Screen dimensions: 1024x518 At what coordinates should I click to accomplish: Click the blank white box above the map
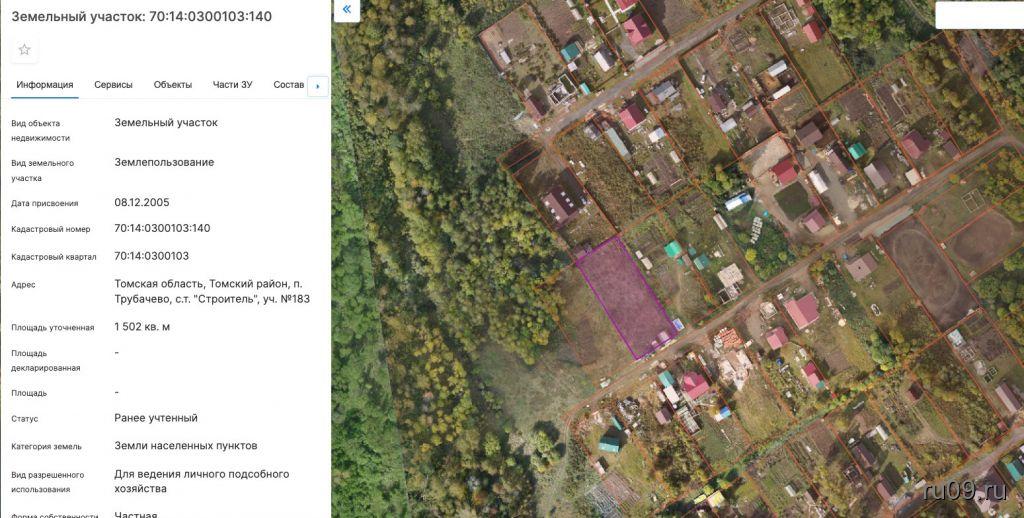(978, 14)
